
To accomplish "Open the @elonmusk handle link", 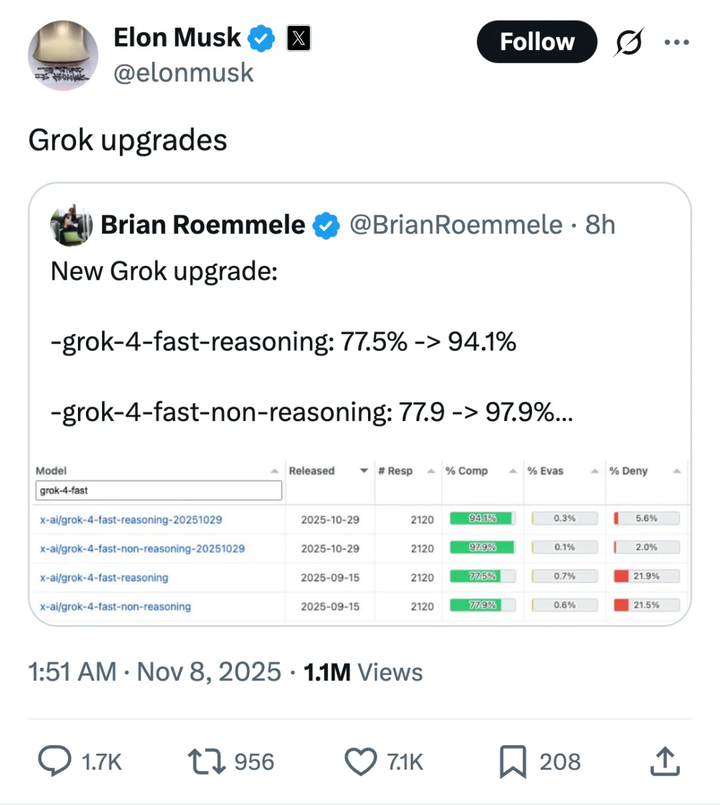I will click(184, 72).
